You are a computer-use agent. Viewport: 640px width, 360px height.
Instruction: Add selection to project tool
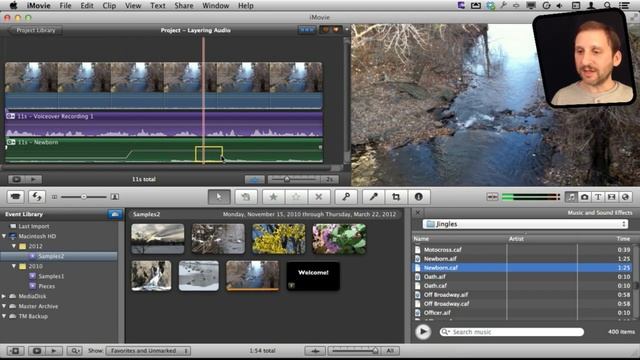click(x=246, y=197)
